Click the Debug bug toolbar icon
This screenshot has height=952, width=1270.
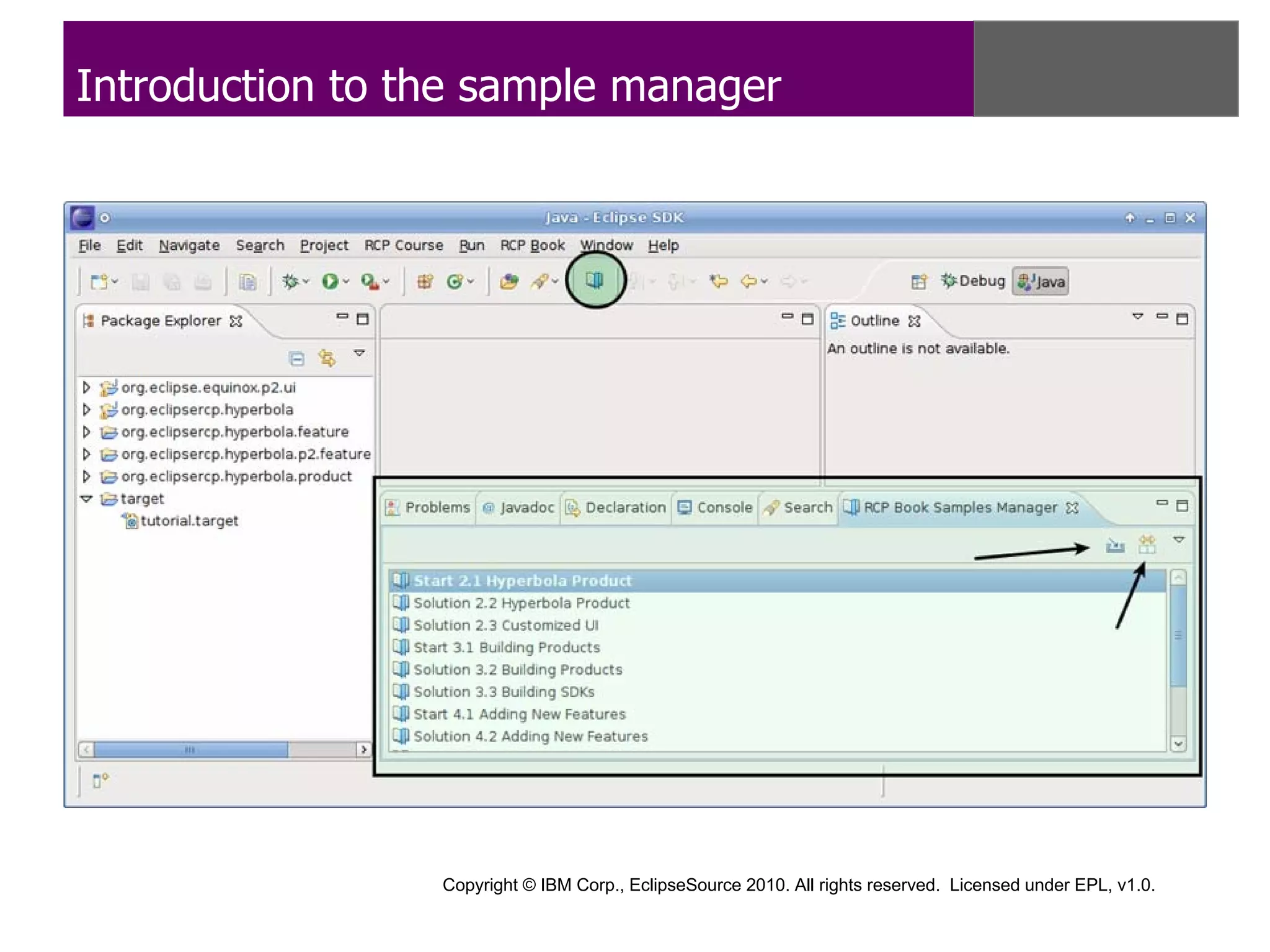click(290, 282)
